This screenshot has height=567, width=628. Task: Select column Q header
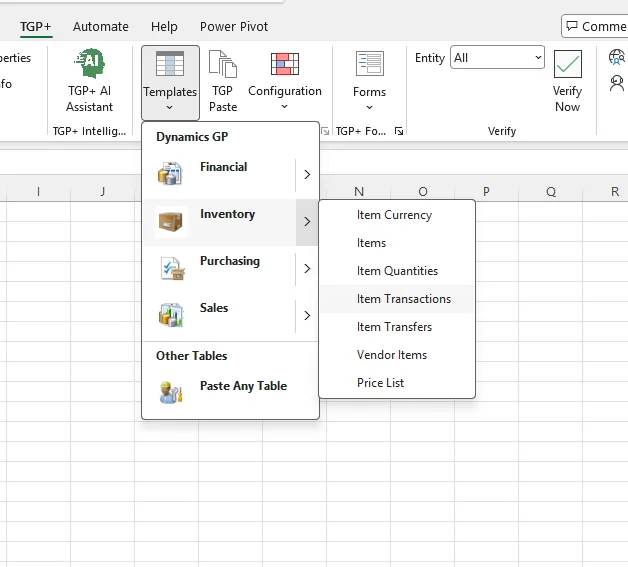(551, 192)
